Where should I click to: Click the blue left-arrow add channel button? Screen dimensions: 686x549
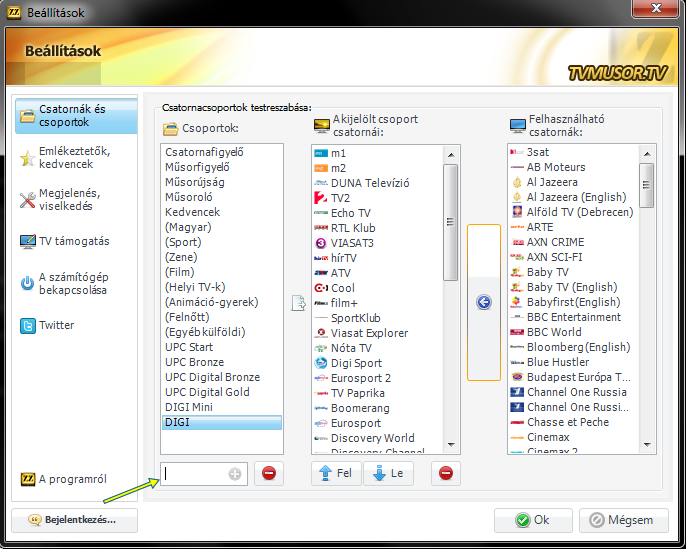[484, 302]
